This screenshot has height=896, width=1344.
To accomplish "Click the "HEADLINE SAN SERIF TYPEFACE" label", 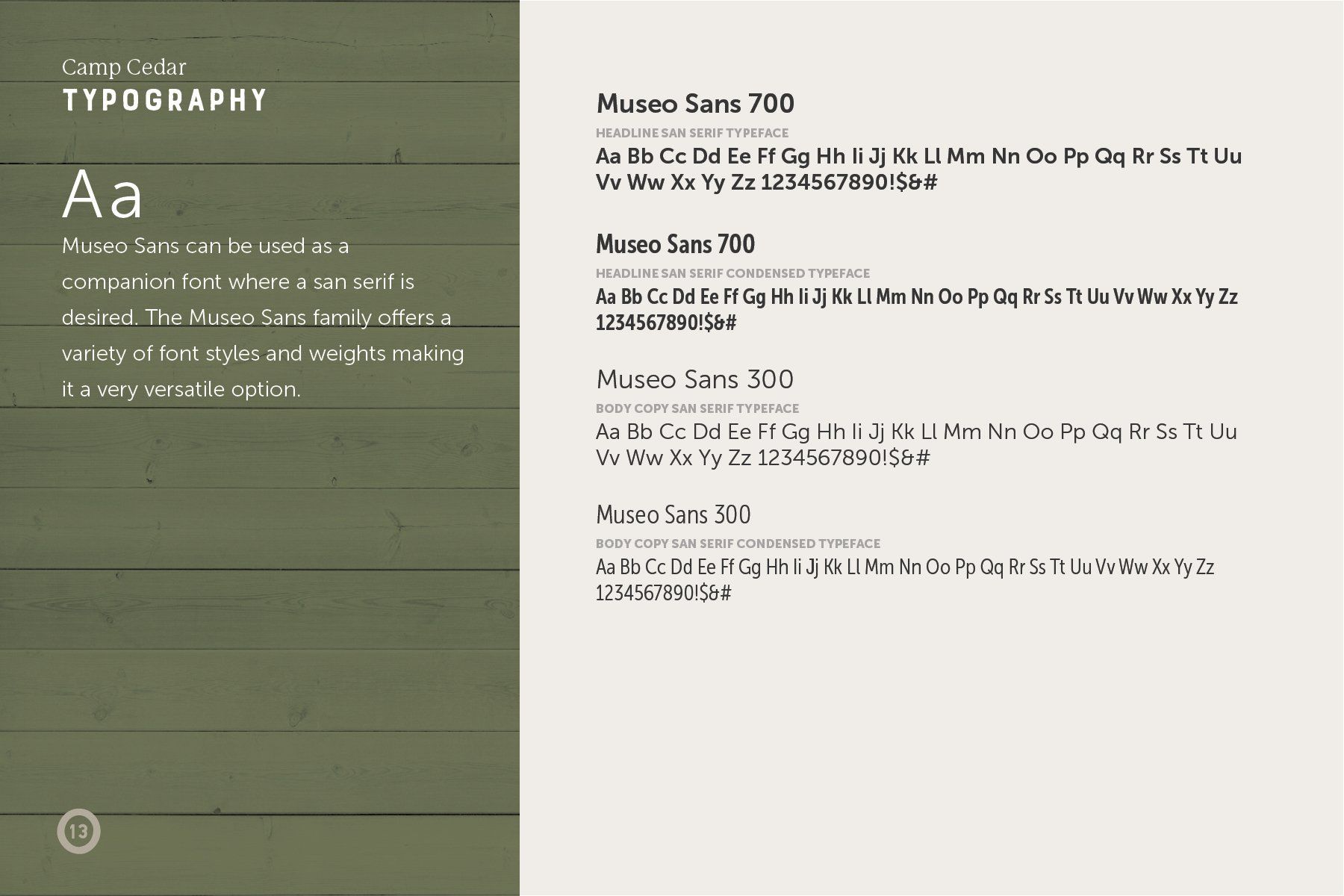I will 691,133.
